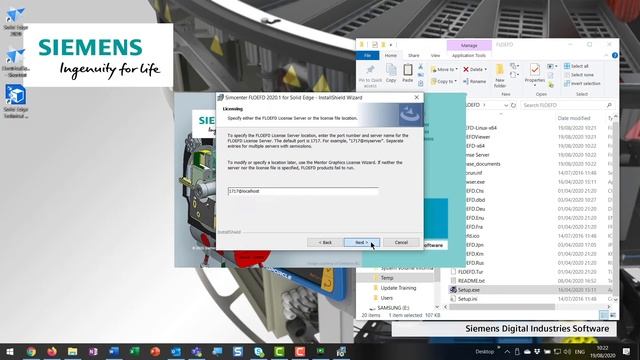Open the Easy access dropdown
640x360 pixels.
(x=514, y=75)
